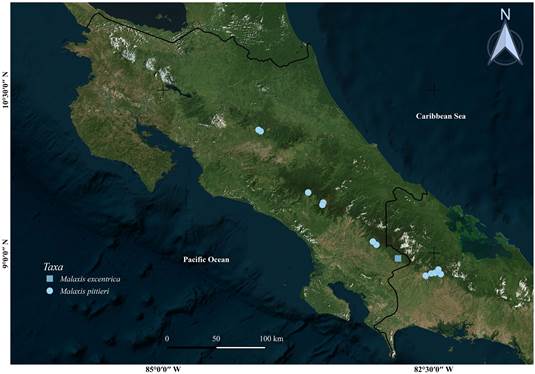Click the black segment of the scale bar
This screenshot has width=535, height=374.
tap(192, 347)
